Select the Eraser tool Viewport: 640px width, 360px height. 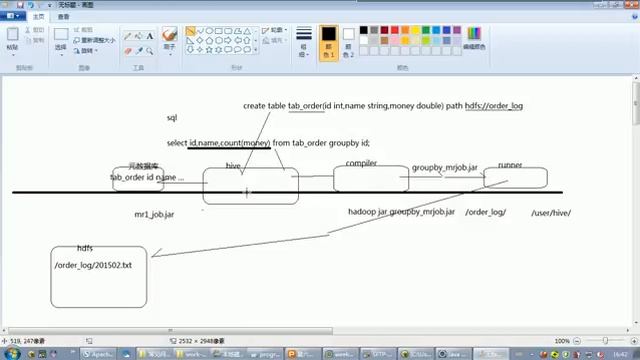pos(128,51)
